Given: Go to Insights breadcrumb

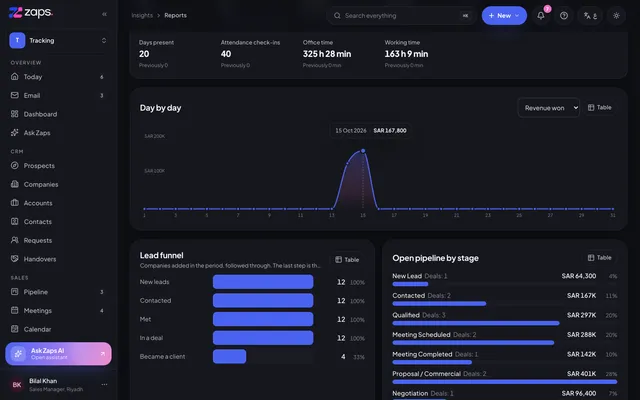Looking at the screenshot, I should 142,16.
